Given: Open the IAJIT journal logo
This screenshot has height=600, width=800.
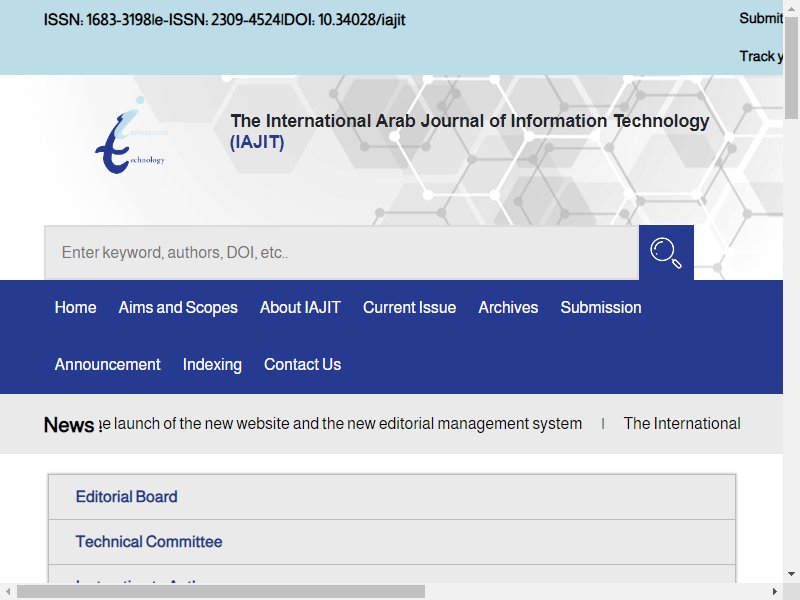Looking at the screenshot, I should click(131, 135).
